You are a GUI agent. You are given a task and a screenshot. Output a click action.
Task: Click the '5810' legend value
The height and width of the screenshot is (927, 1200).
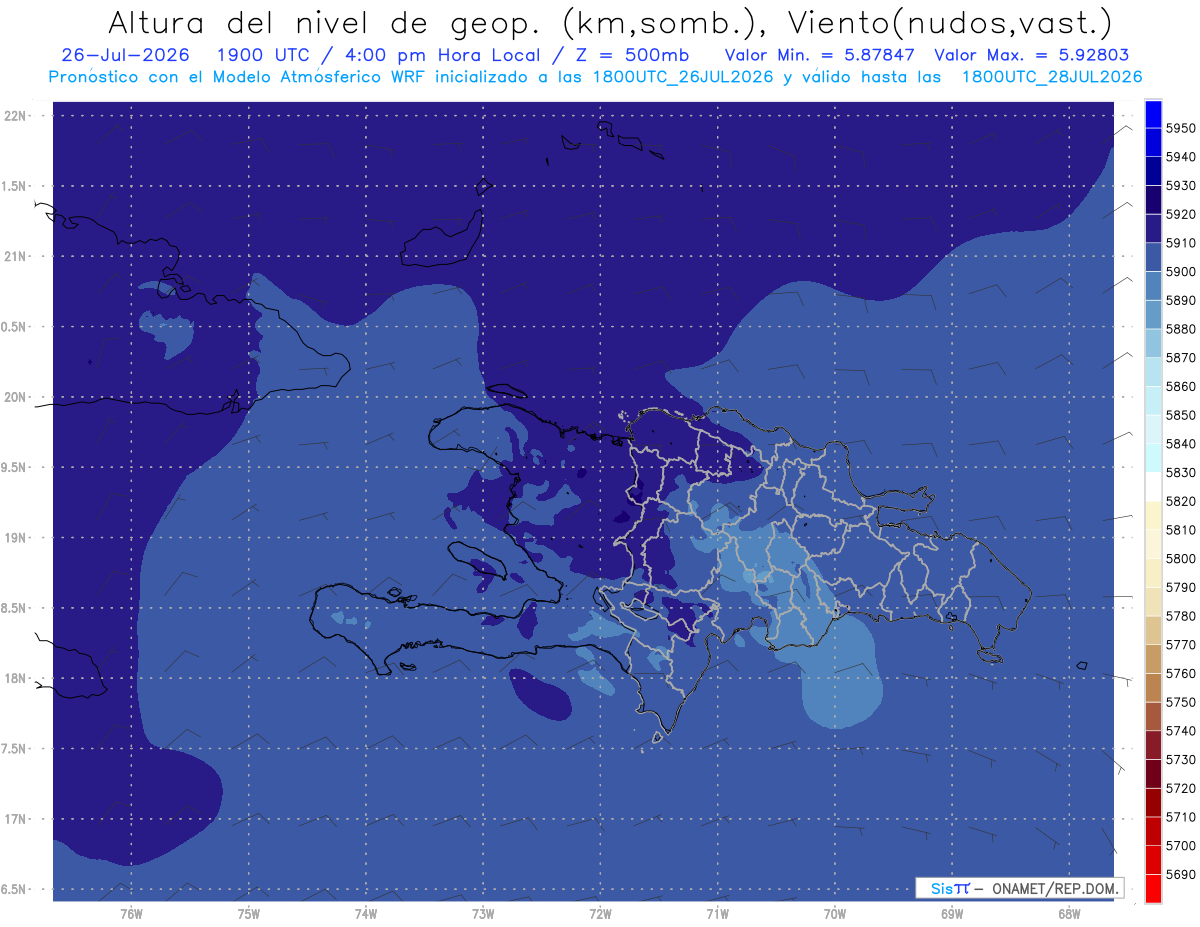click(x=1180, y=530)
